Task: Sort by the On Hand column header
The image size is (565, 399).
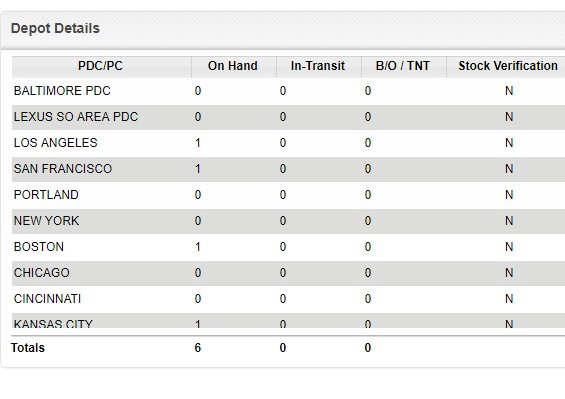Action: 233,66
